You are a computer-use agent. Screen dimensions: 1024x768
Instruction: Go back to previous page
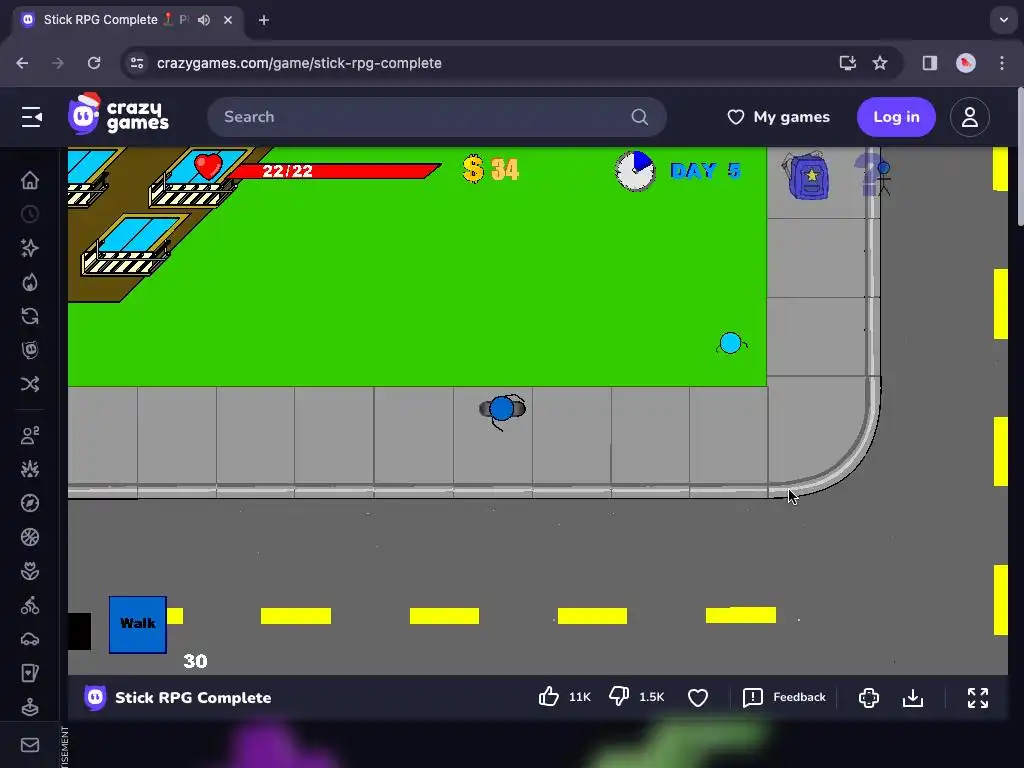[22, 63]
